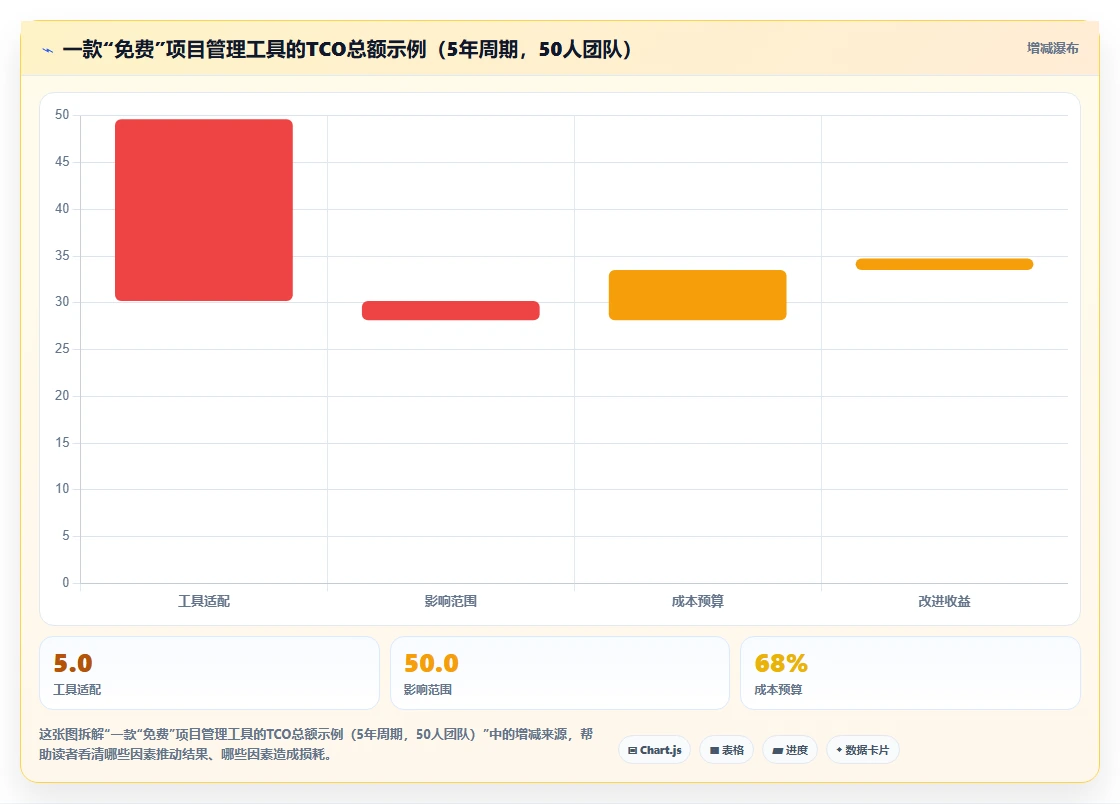Click the thin orange 改进收益 bar

(944, 264)
